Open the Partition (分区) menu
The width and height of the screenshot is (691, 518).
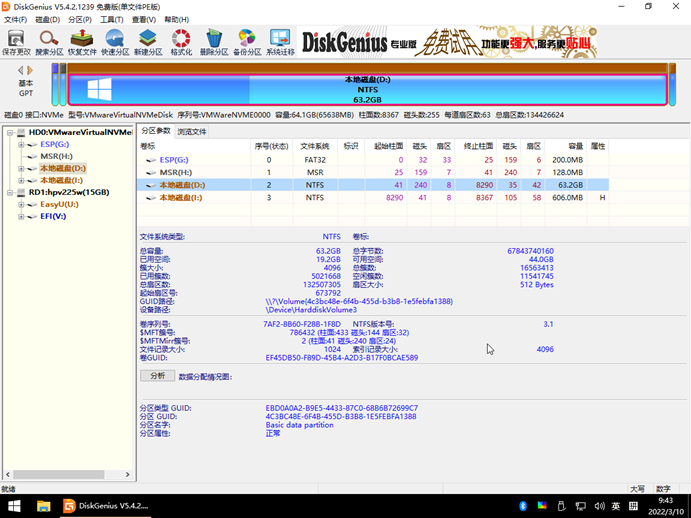click(80, 19)
